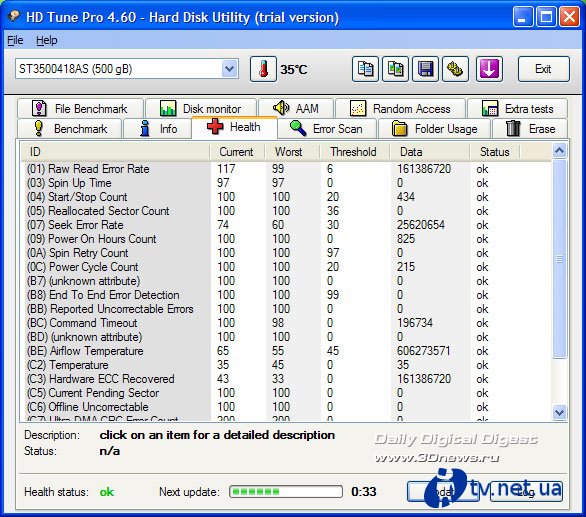Copy screenshot to clipboard toolbar icon
This screenshot has width=586, height=517.
point(395,69)
